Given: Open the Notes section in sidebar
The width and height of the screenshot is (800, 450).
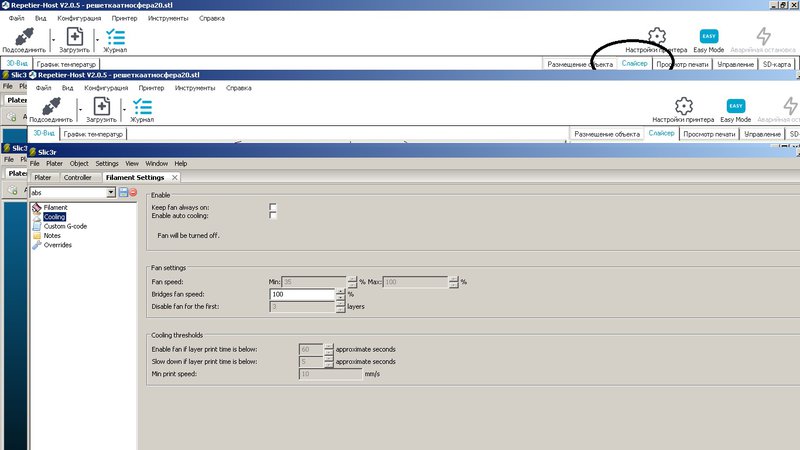Looking at the screenshot, I should [x=52, y=235].
